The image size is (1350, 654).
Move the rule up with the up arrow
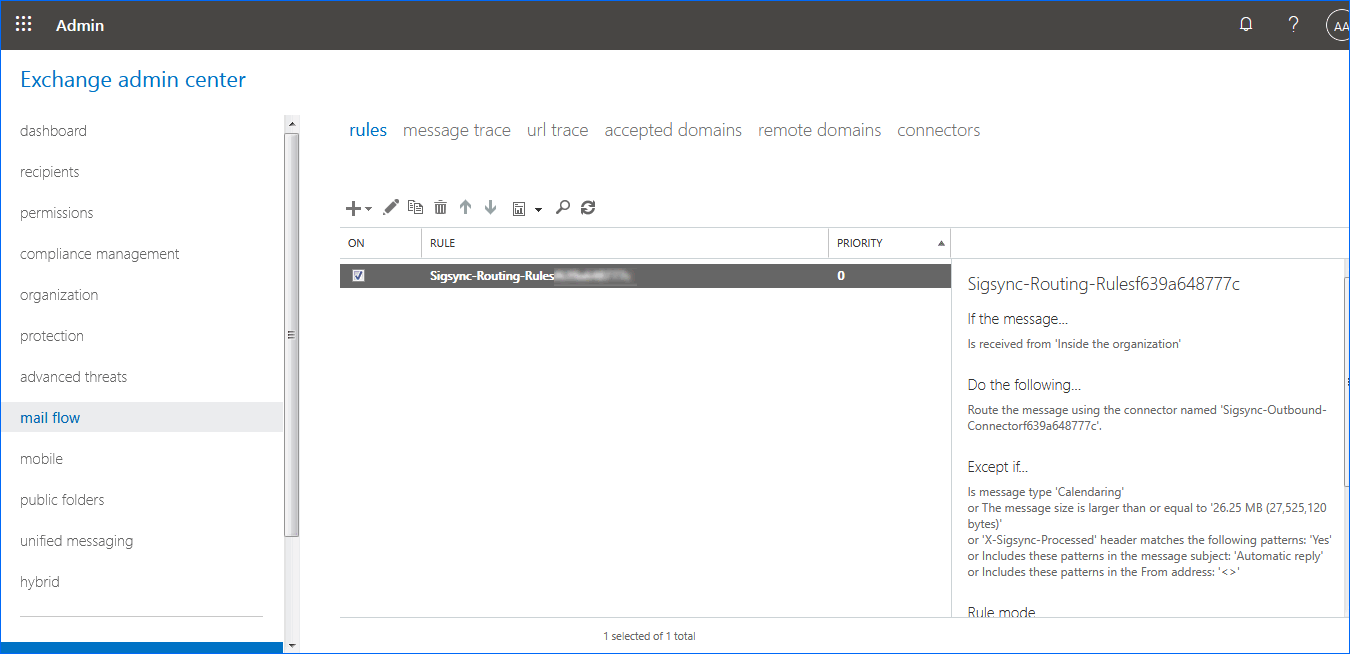click(x=465, y=207)
